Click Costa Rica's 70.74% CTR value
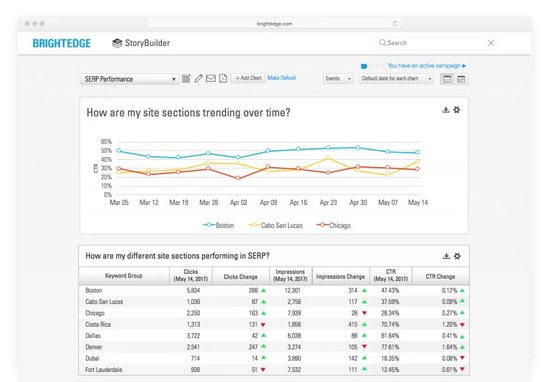The image size is (550, 382). click(390, 324)
